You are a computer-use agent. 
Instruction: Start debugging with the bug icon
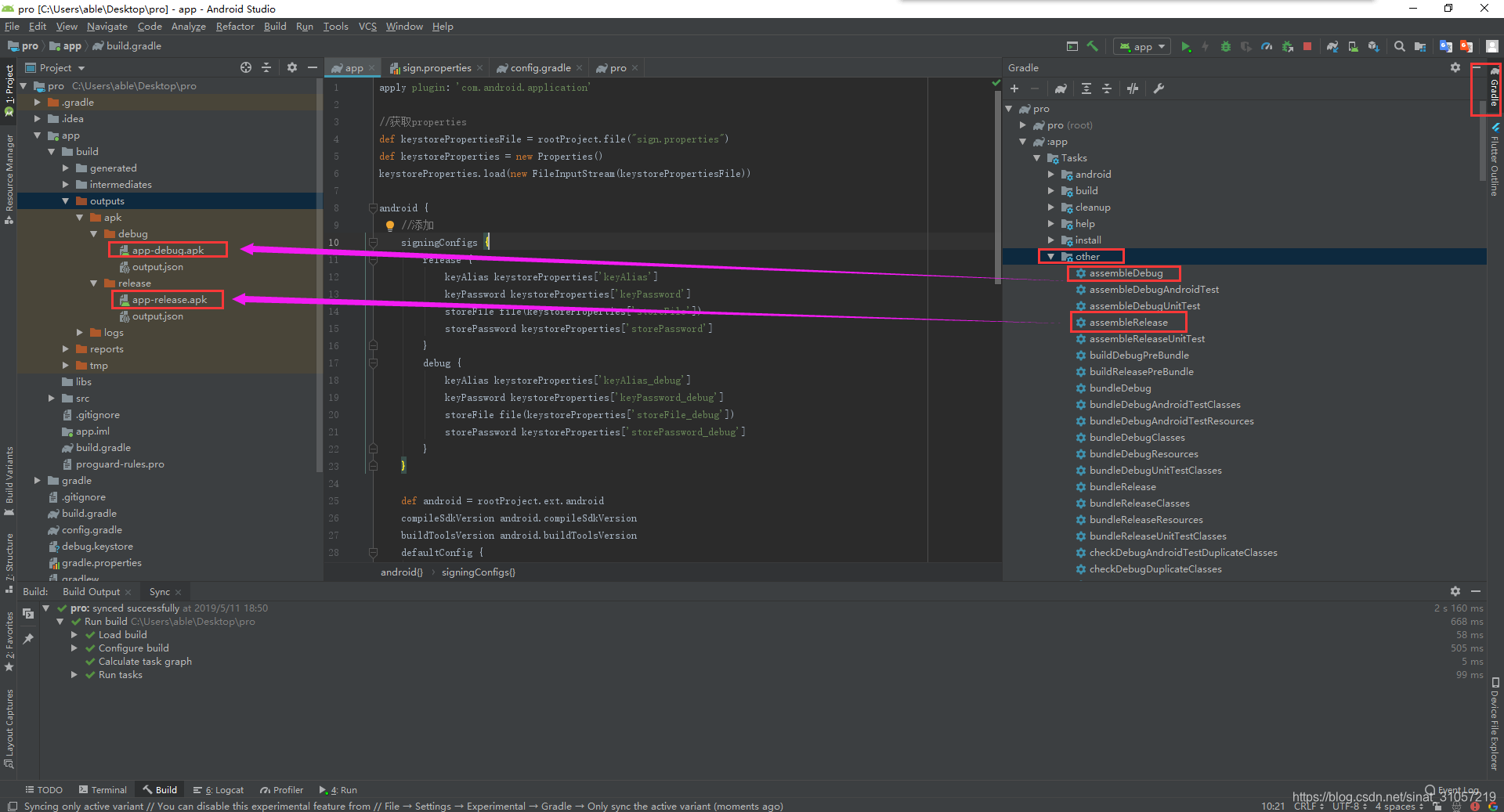coord(1226,47)
